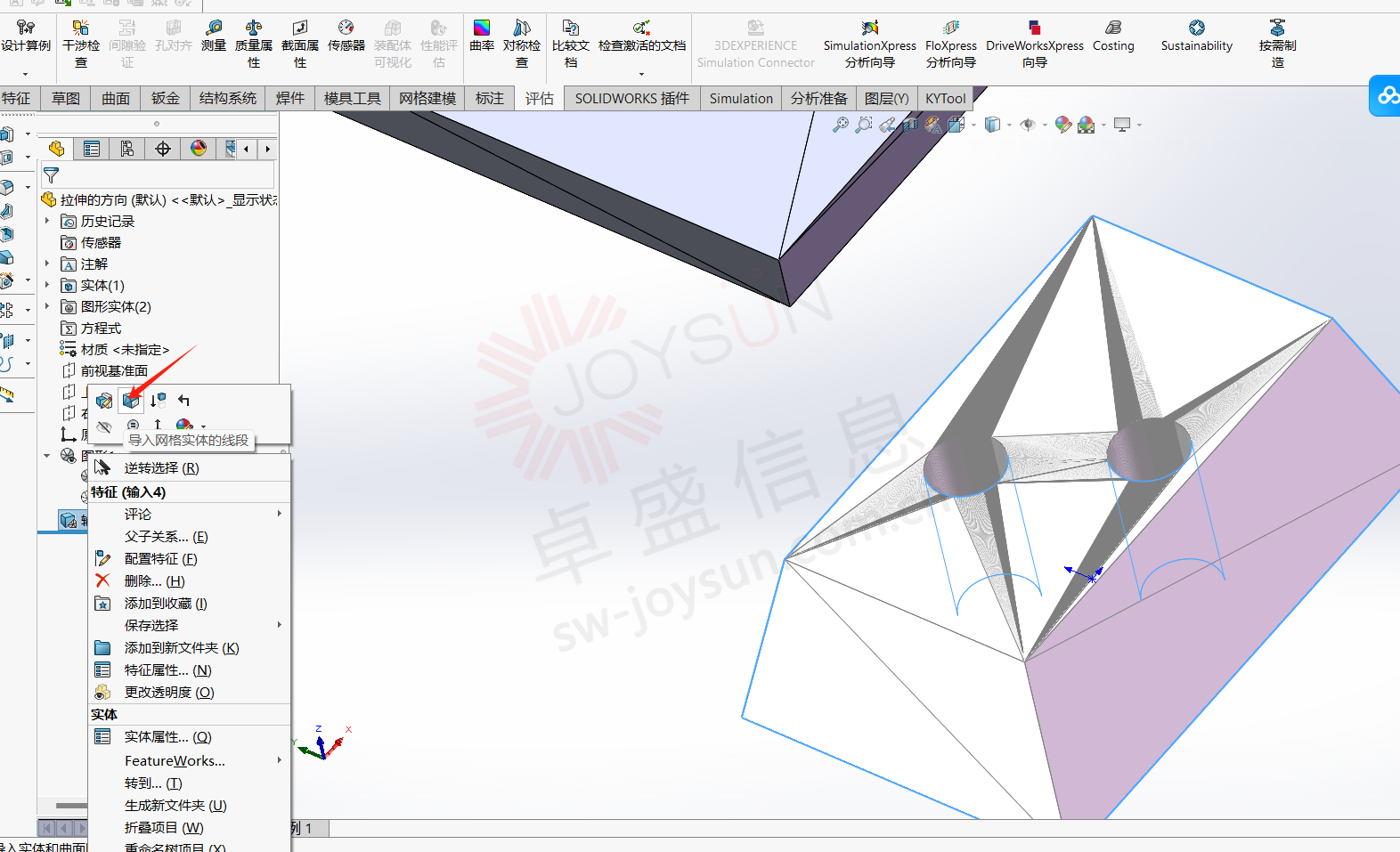1400x852 pixels.
Task: Switch to SOLIDWORKS 插件 tab
Action: (631, 98)
